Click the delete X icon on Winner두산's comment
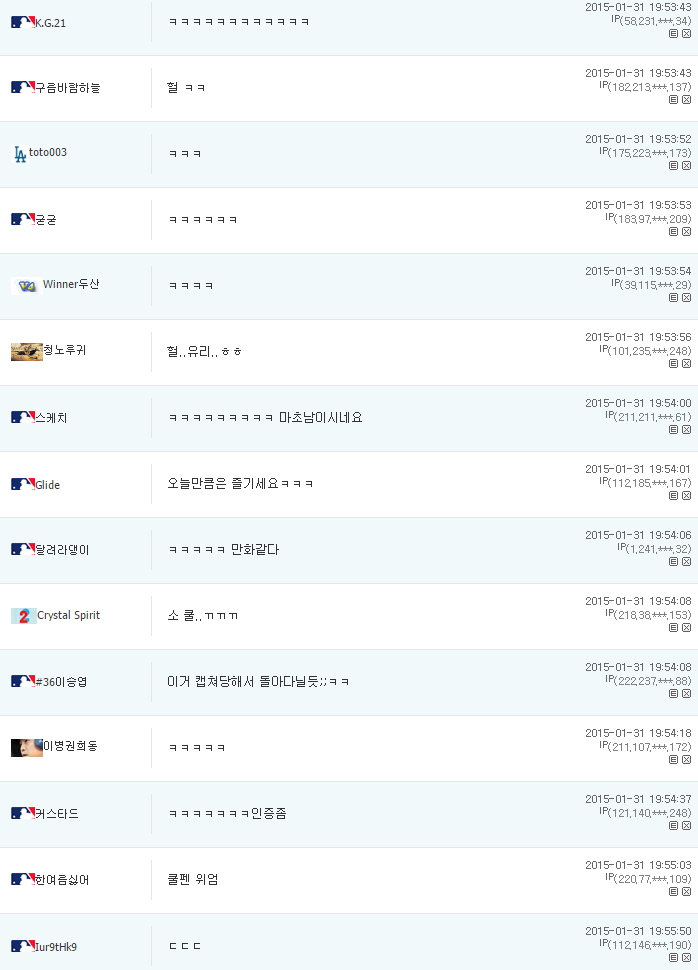 tap(686, 298)
